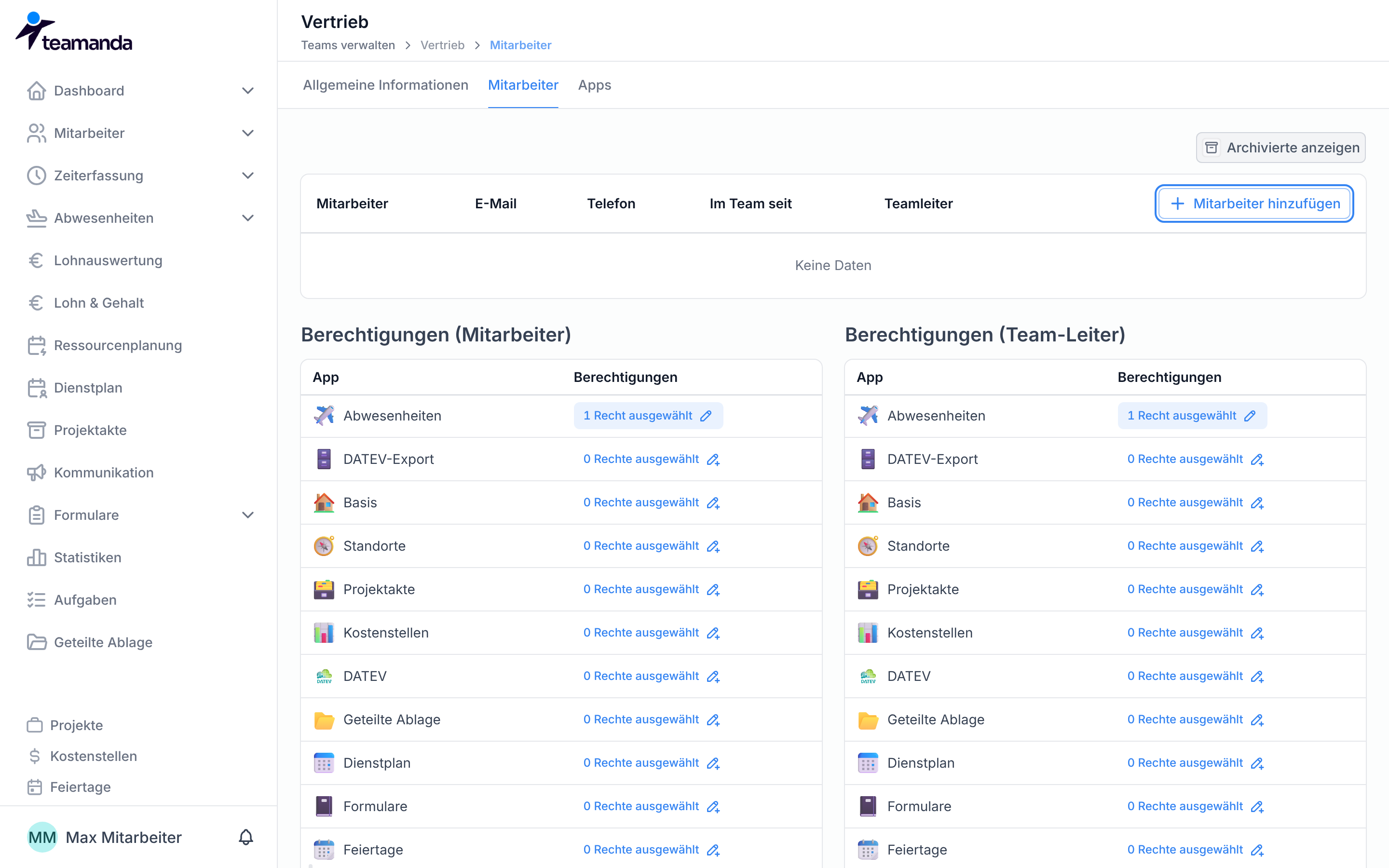Click the MM user avatar
Viewport: 1389px width, 868px height.
tap(42, 837)
